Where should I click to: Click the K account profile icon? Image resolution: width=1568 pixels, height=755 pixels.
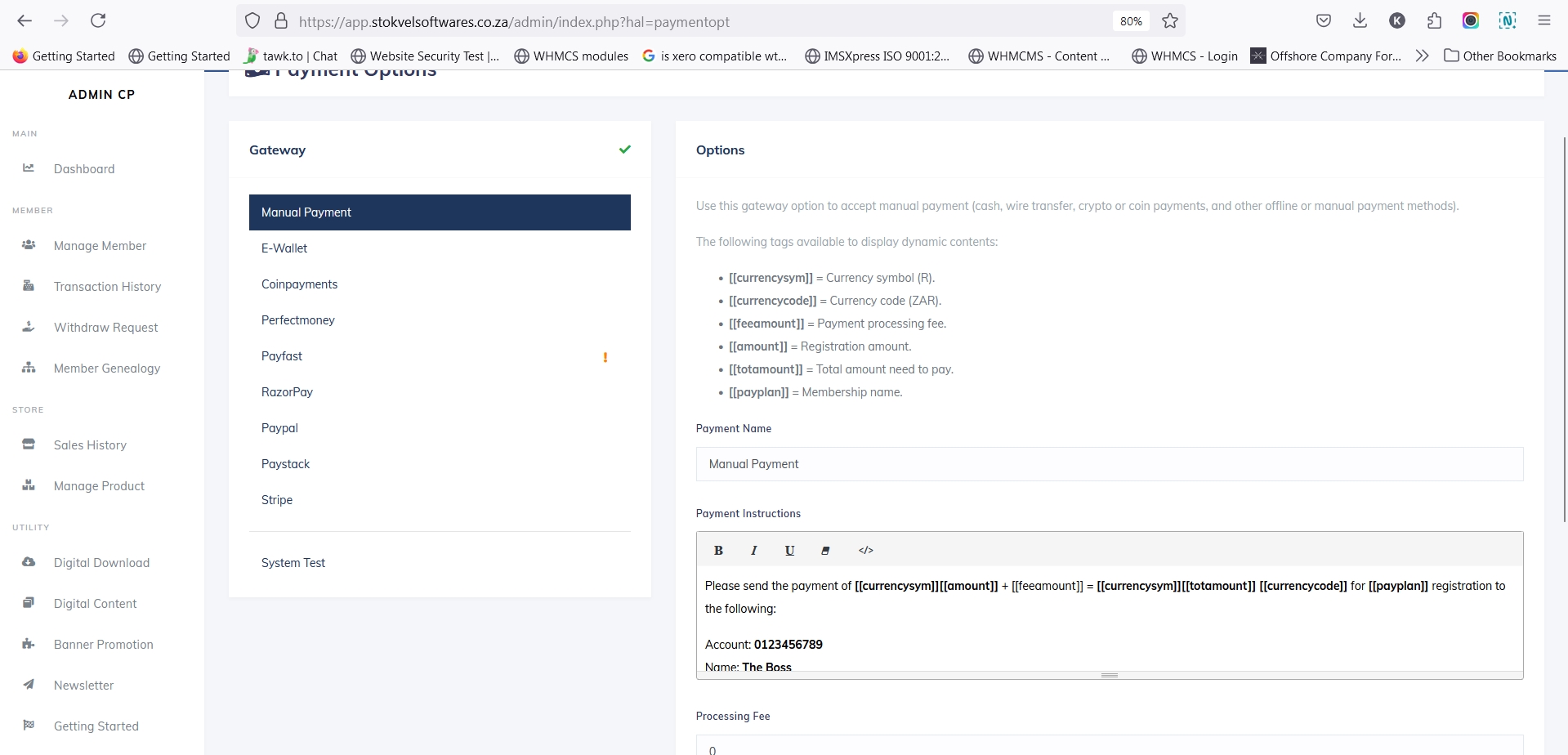point(1397,20)
